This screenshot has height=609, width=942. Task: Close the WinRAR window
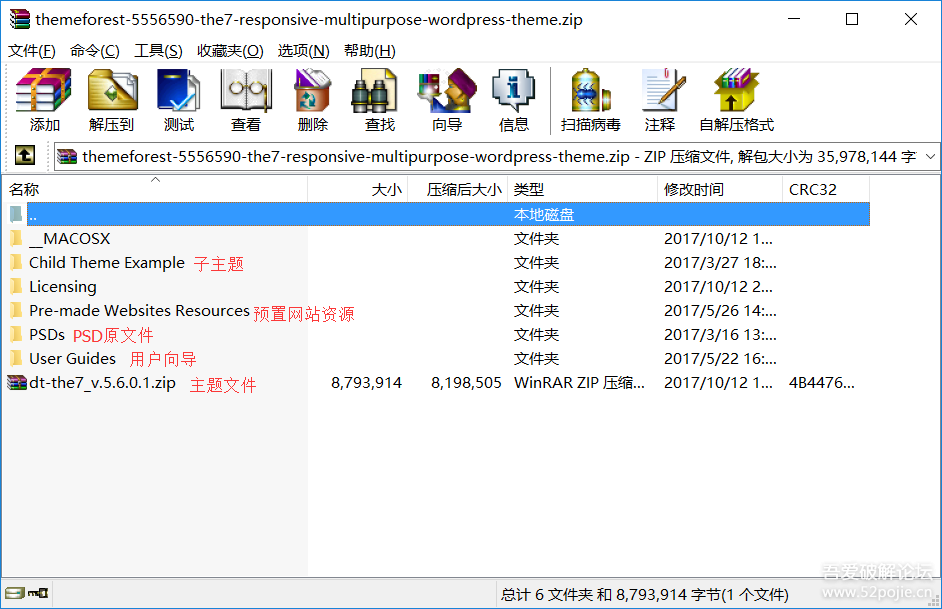point(911,19)
